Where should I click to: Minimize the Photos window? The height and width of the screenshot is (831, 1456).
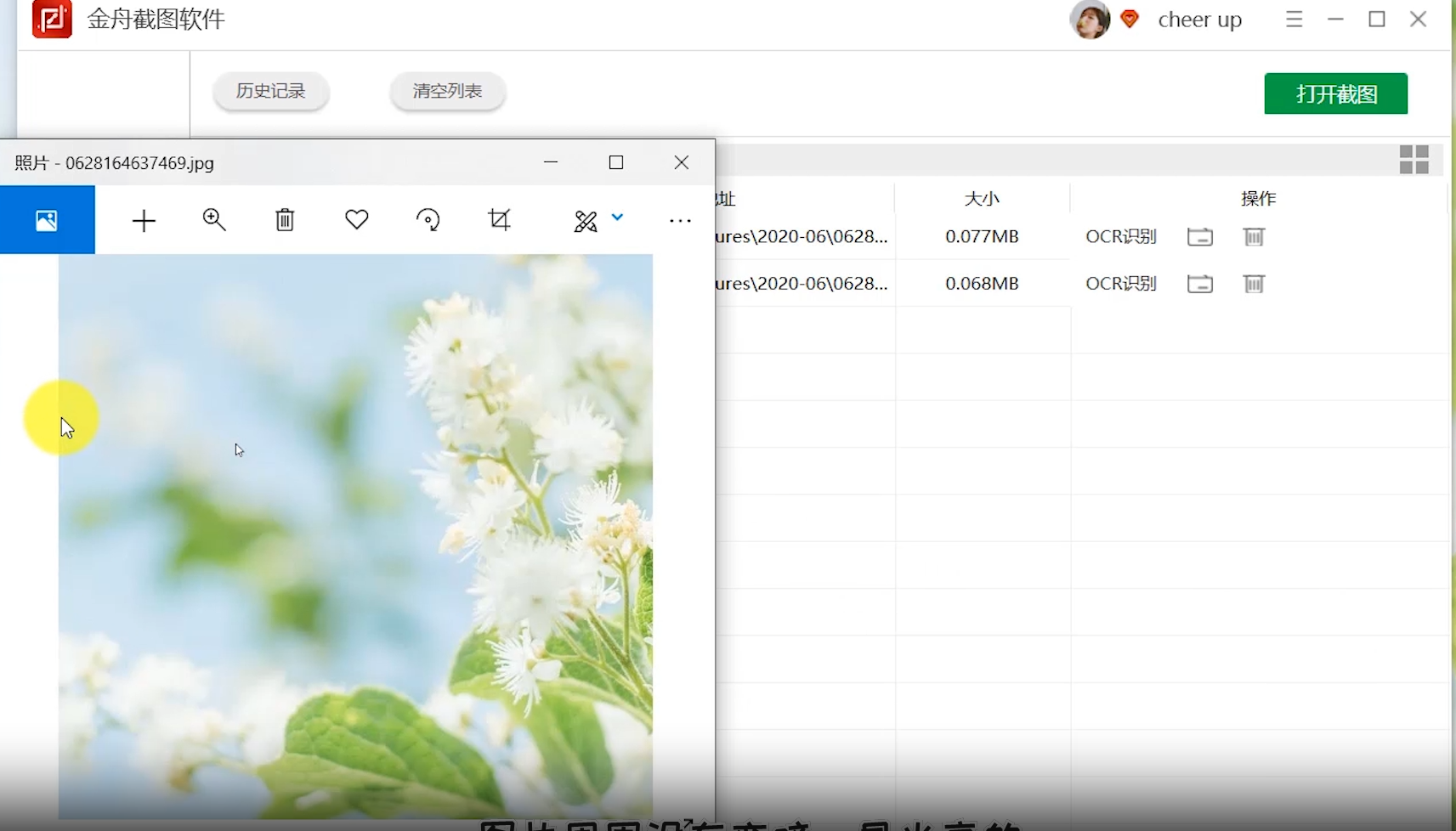coord(551,161)
